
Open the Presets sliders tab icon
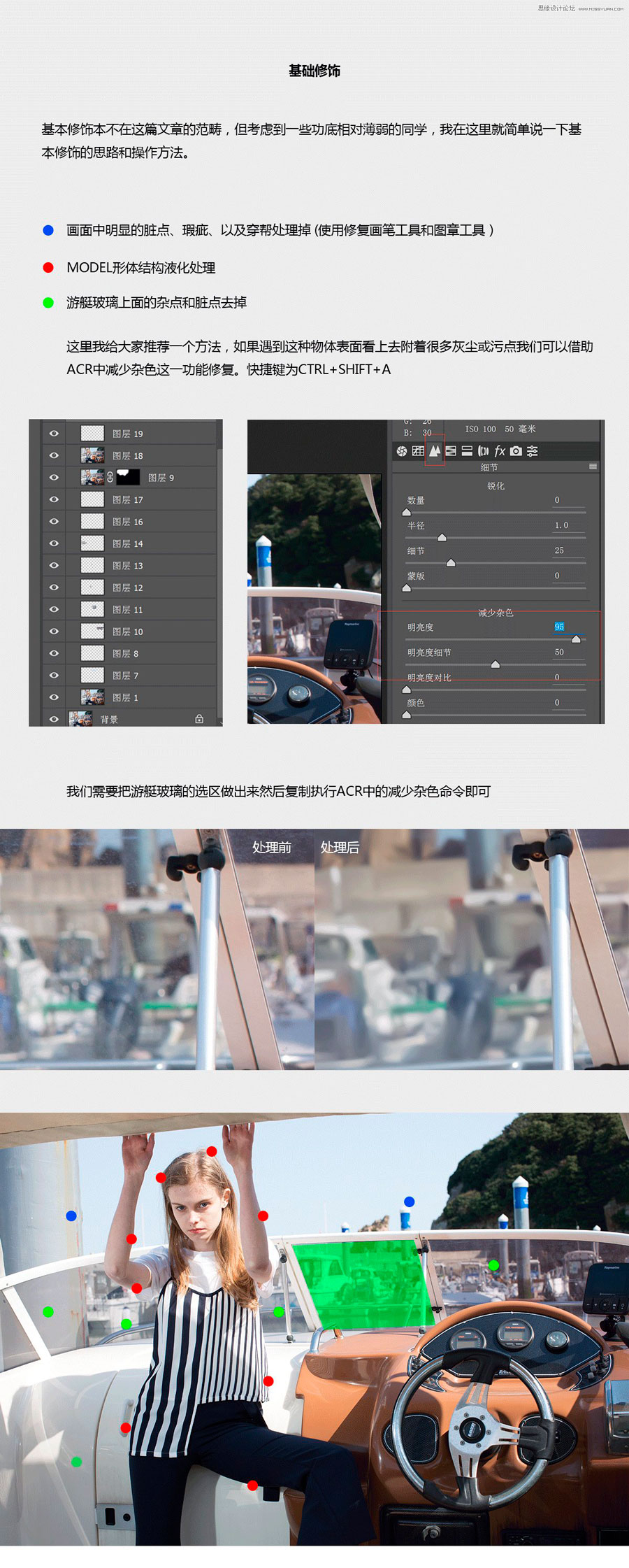click(533, 451)
